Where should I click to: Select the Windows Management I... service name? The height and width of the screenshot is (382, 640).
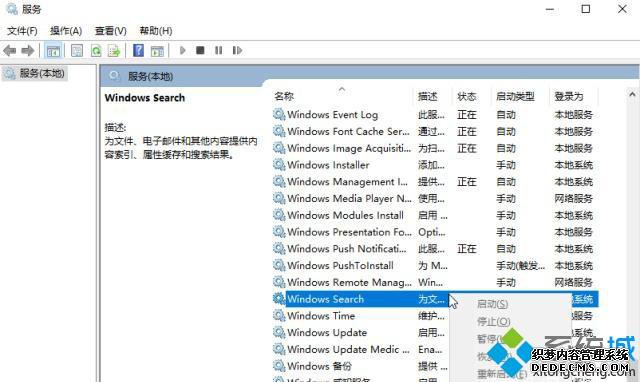(348, 182)
